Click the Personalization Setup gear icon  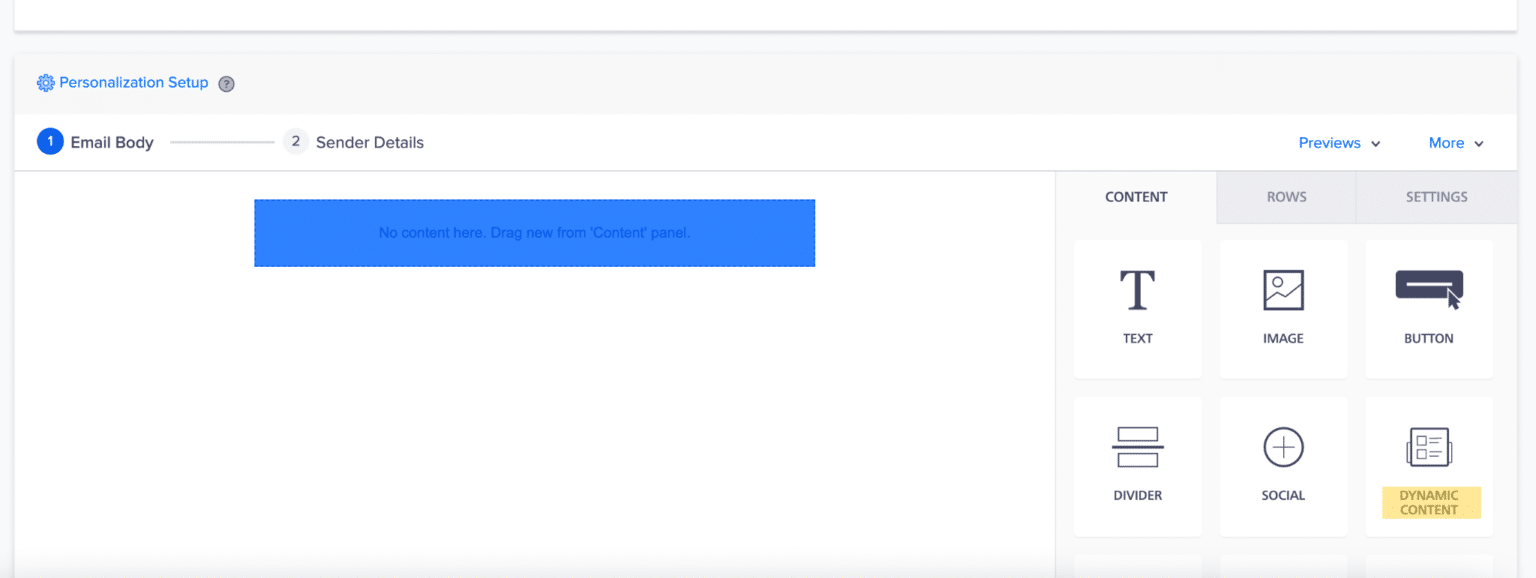45,83
